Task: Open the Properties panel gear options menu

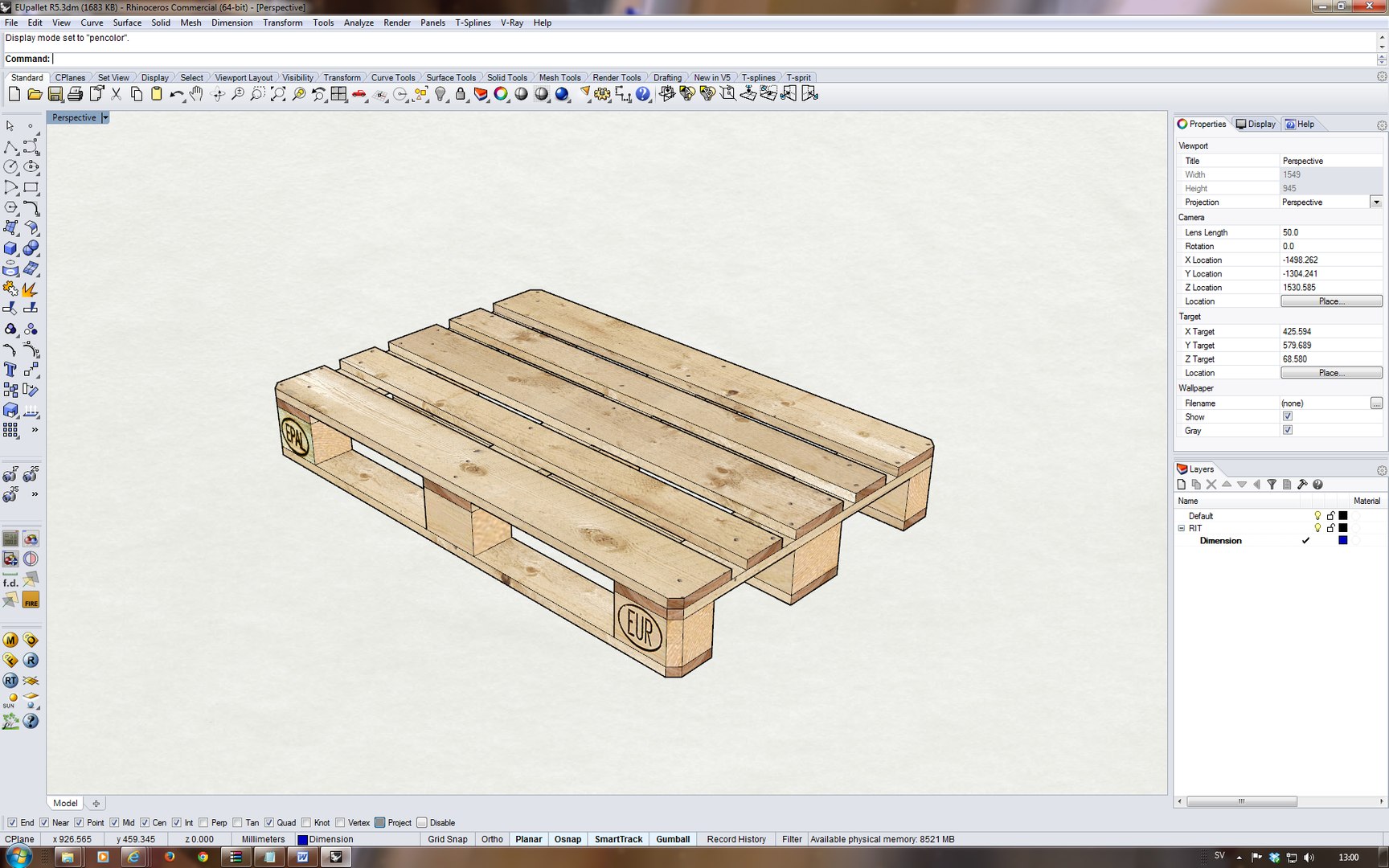Action: tap(1382, 125)
